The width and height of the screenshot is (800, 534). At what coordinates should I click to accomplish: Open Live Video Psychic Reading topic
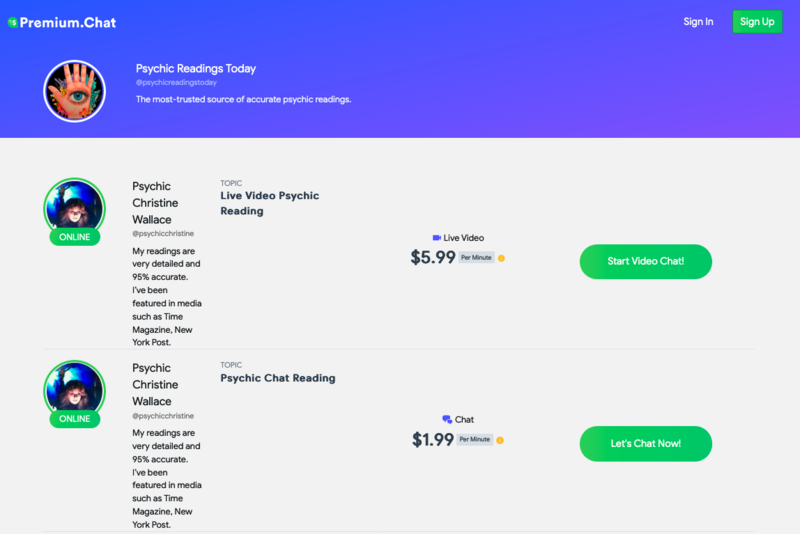269,203
